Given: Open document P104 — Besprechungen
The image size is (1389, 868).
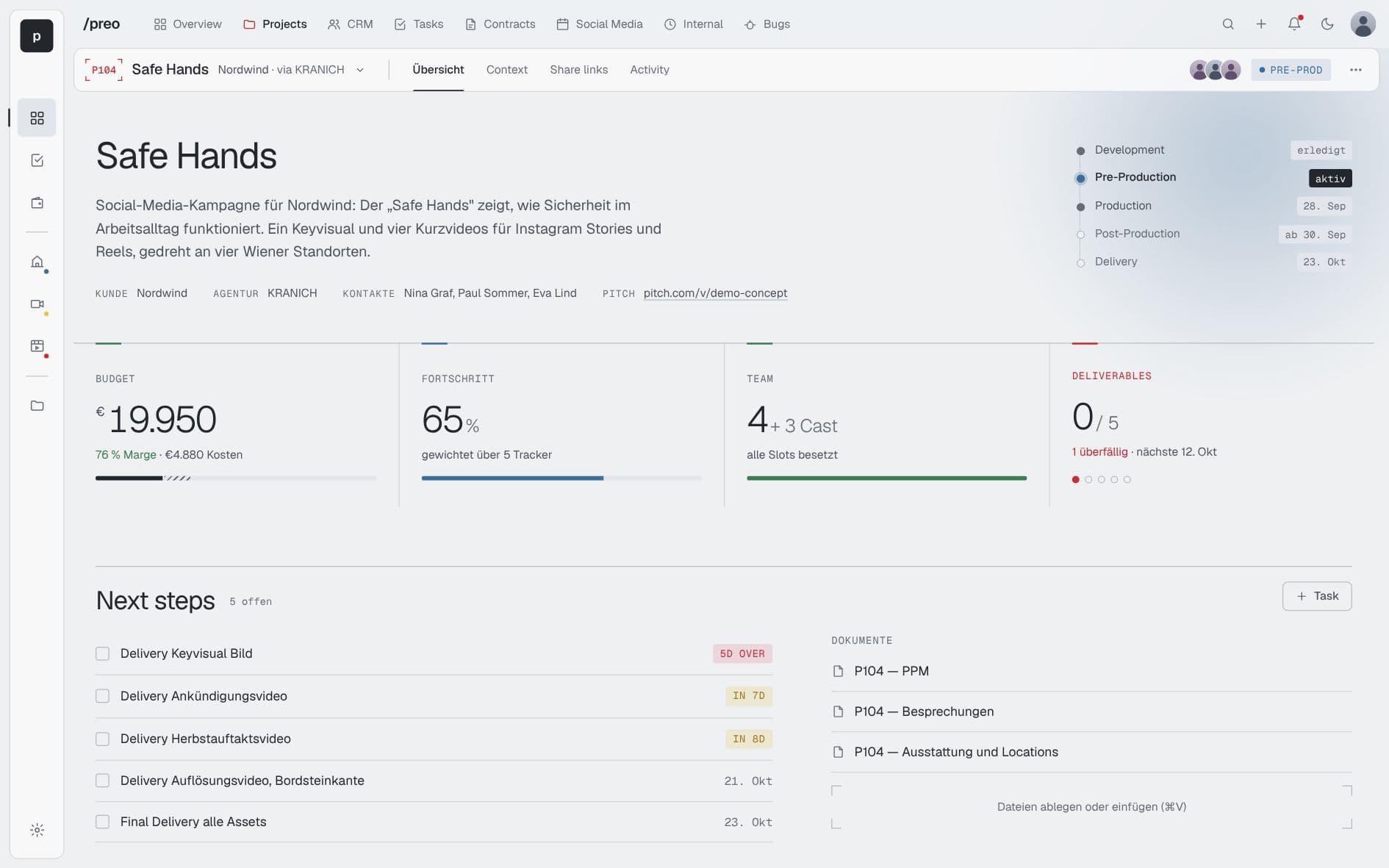Looking at the screenshot, I should 1091,711.
